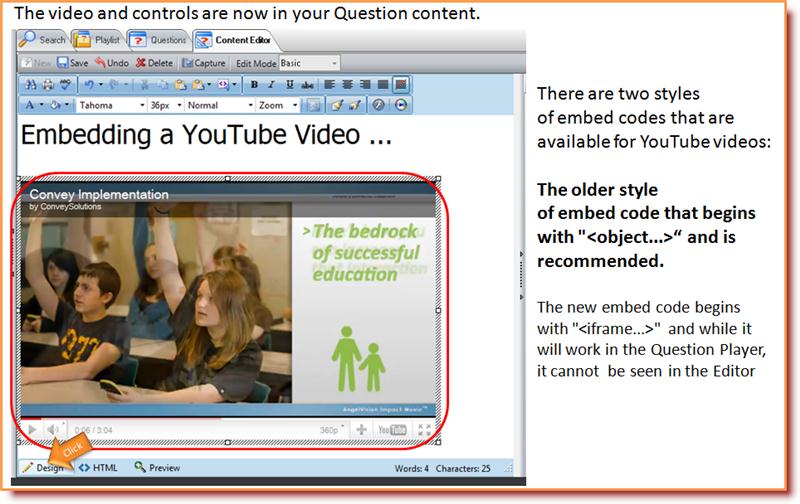Open the 360p video quality selector

tap(332, 430)
